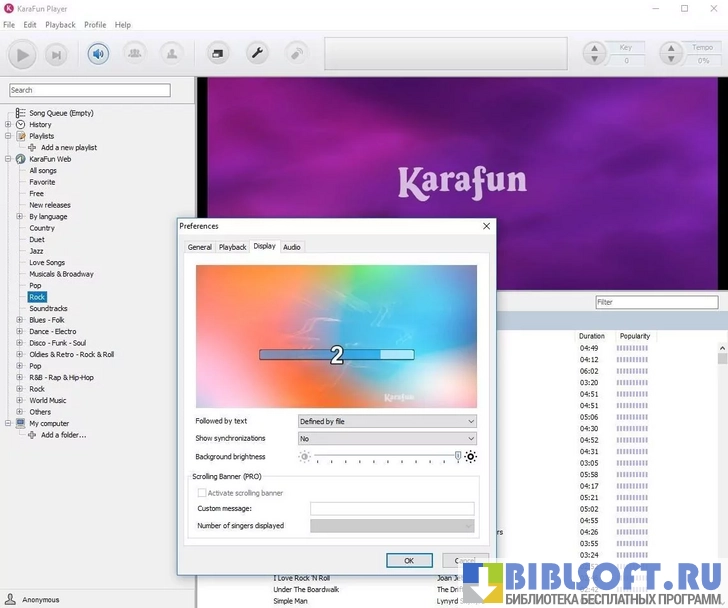Image resolution: width=728 pixels, height=608 pixels.
Task: Click Add a new playlist
Action: coord(68,147)
